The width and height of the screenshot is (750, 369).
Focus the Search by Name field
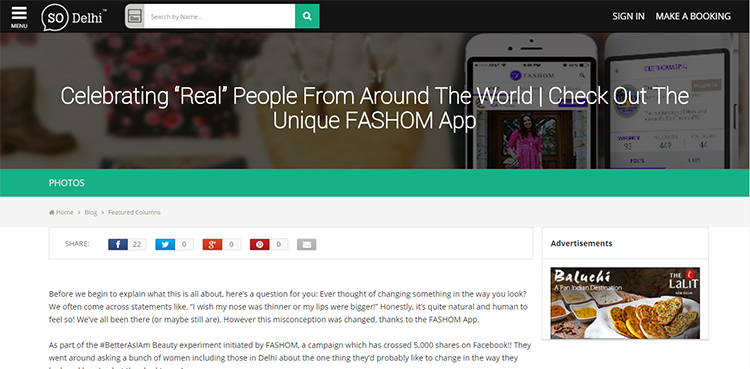click(x=220, y=16)
